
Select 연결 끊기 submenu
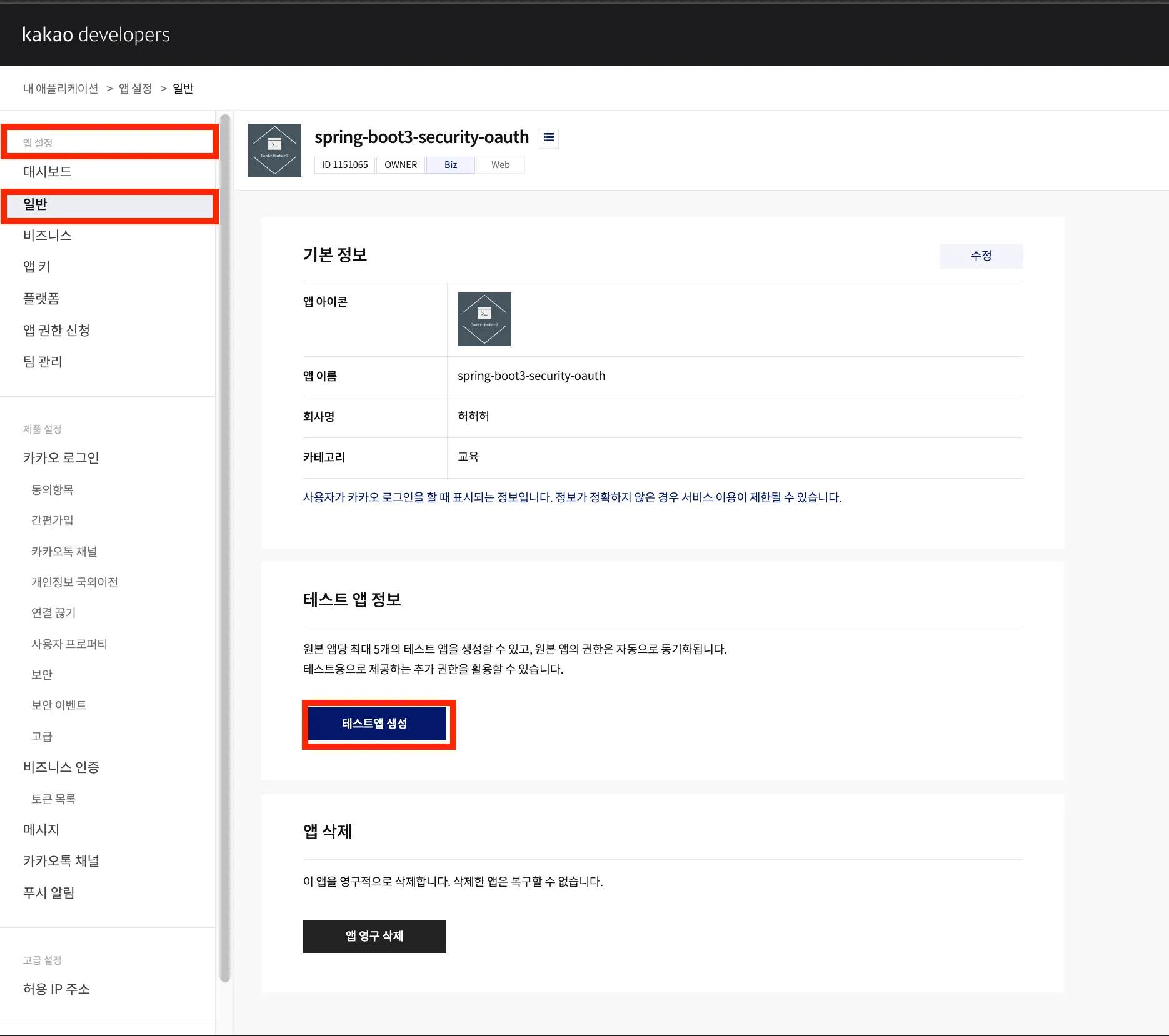(x=54, y=613)
